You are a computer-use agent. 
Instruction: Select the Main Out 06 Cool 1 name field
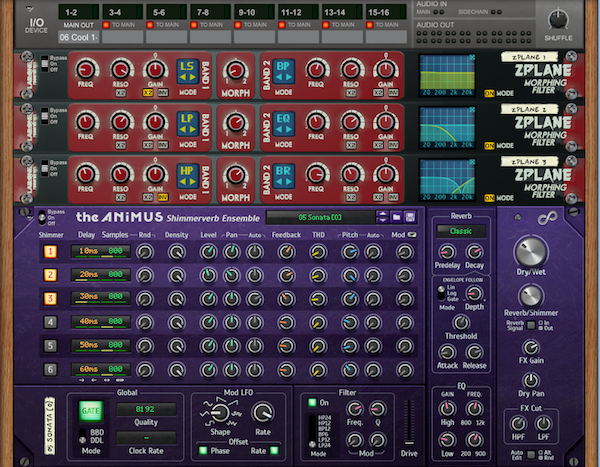(78, 38)
